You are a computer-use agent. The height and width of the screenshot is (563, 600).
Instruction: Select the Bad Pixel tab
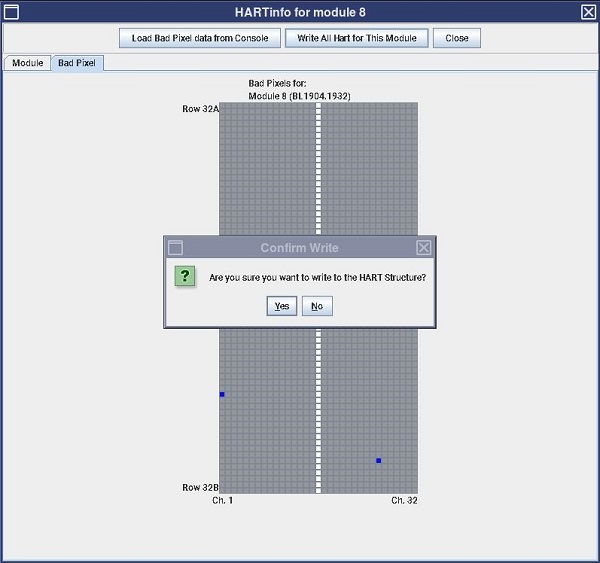point(78,63)
